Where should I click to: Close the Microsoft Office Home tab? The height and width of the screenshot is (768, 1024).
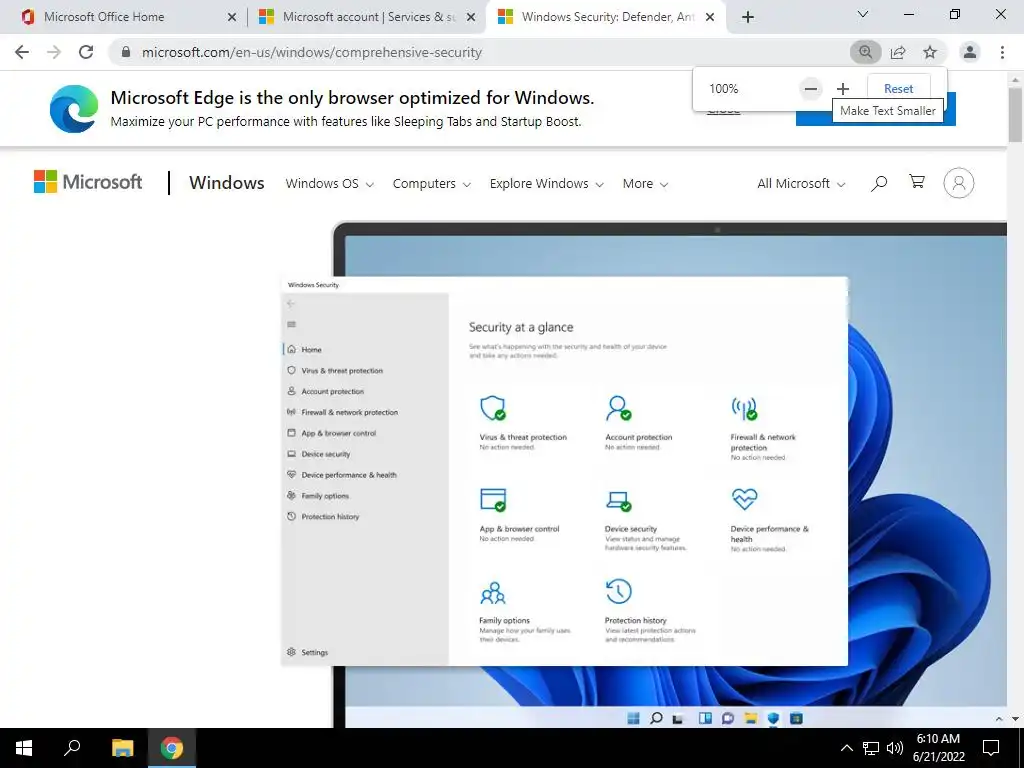(232, 17)
